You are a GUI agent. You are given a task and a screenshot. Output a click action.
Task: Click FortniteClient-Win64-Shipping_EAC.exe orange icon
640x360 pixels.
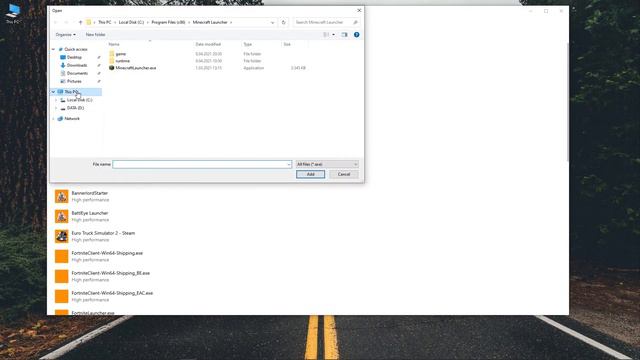(x=62, y=296)
